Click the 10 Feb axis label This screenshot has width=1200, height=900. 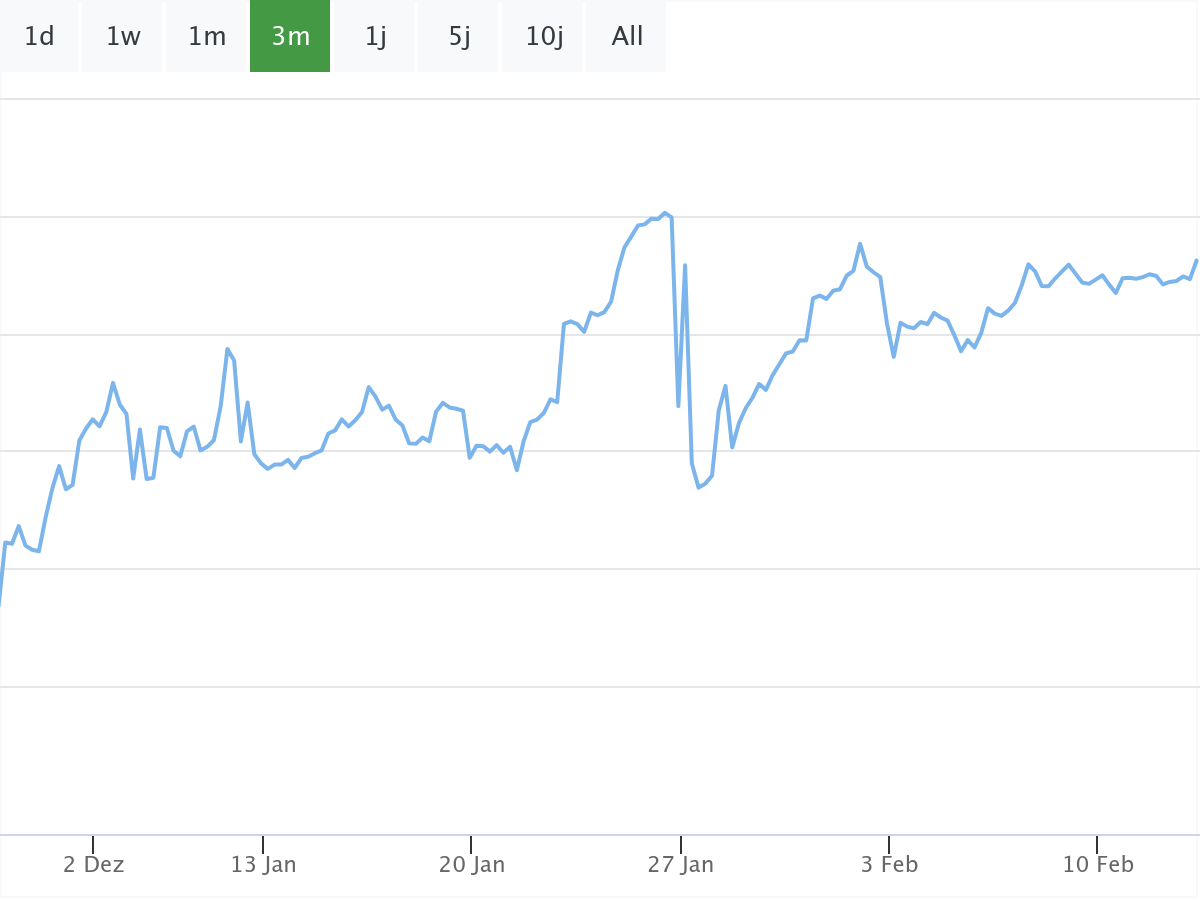(x=1097, y=865)
